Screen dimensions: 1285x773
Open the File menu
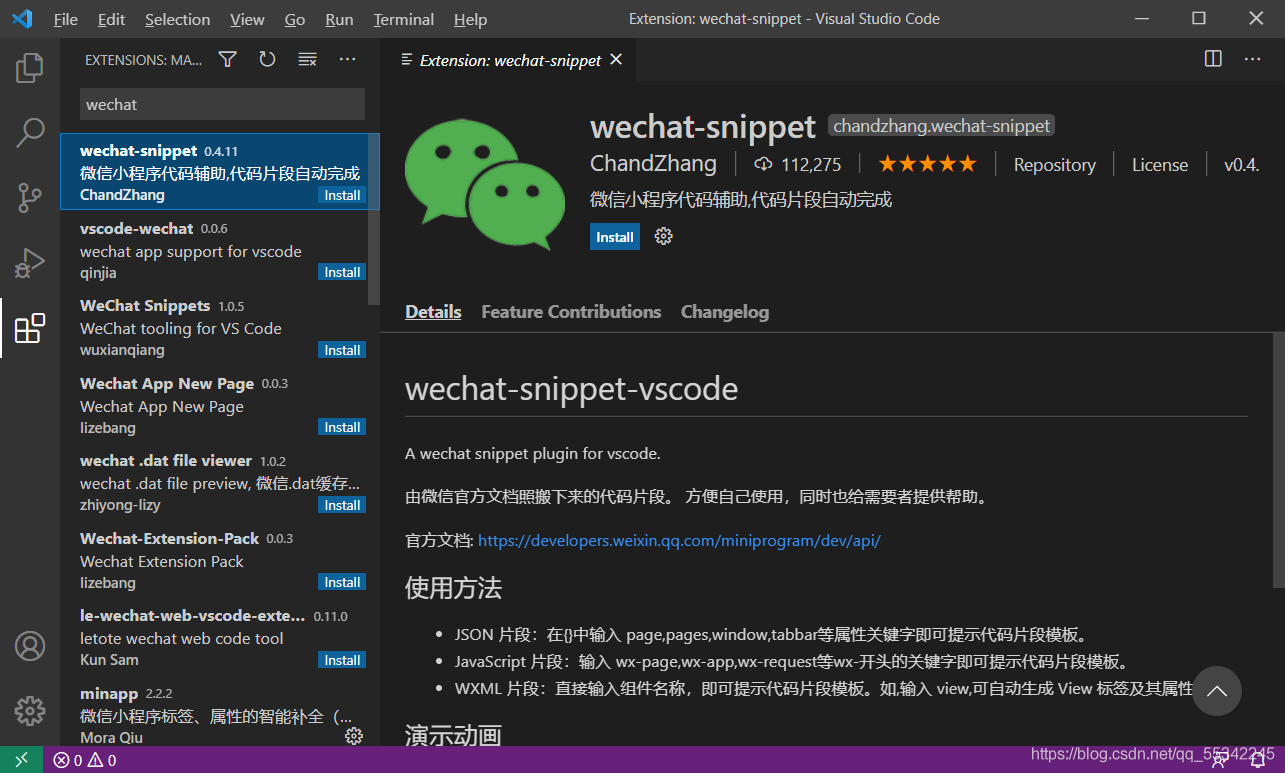pyautogui.click(x=66, y=19)
